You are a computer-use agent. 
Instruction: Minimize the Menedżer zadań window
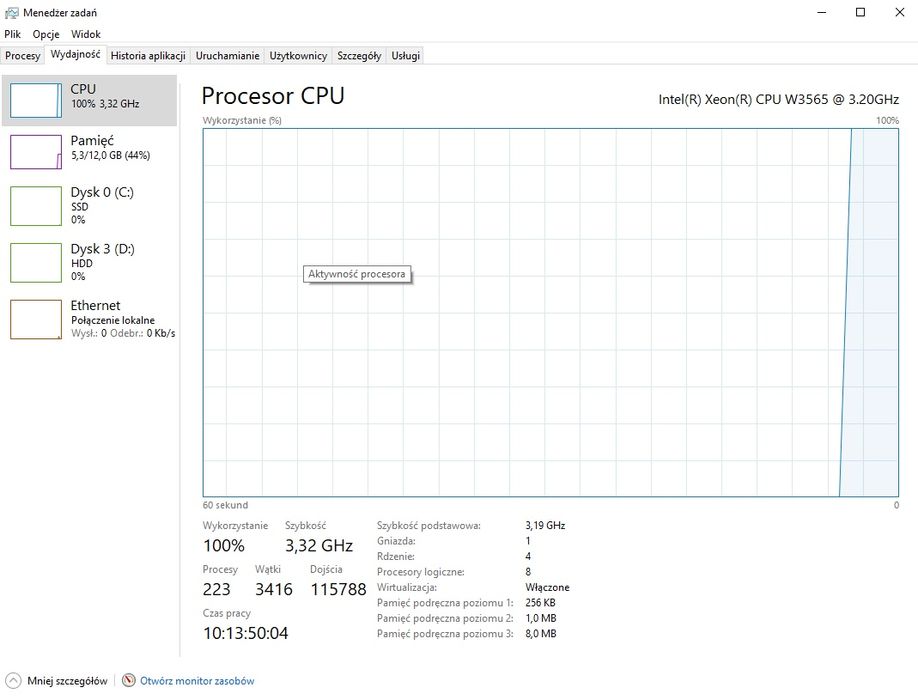(821, 12)
